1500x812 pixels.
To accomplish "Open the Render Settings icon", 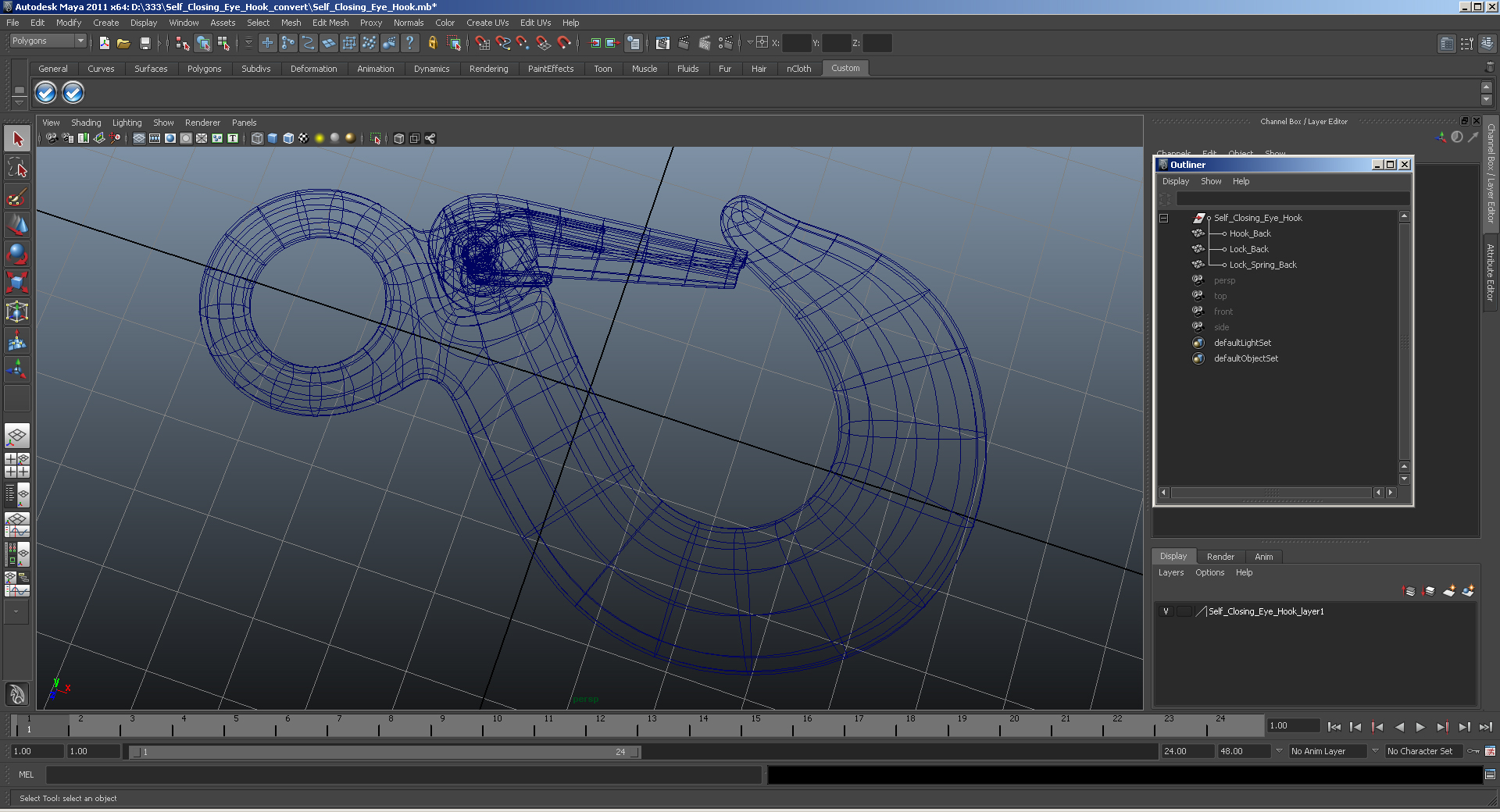I will point(726,43).
